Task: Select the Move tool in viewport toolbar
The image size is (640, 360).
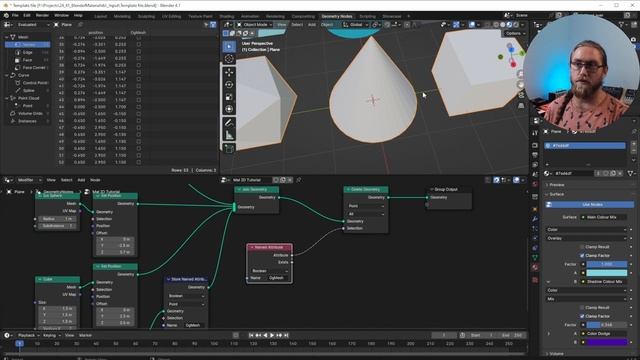Action: click(x=229, y=72)
